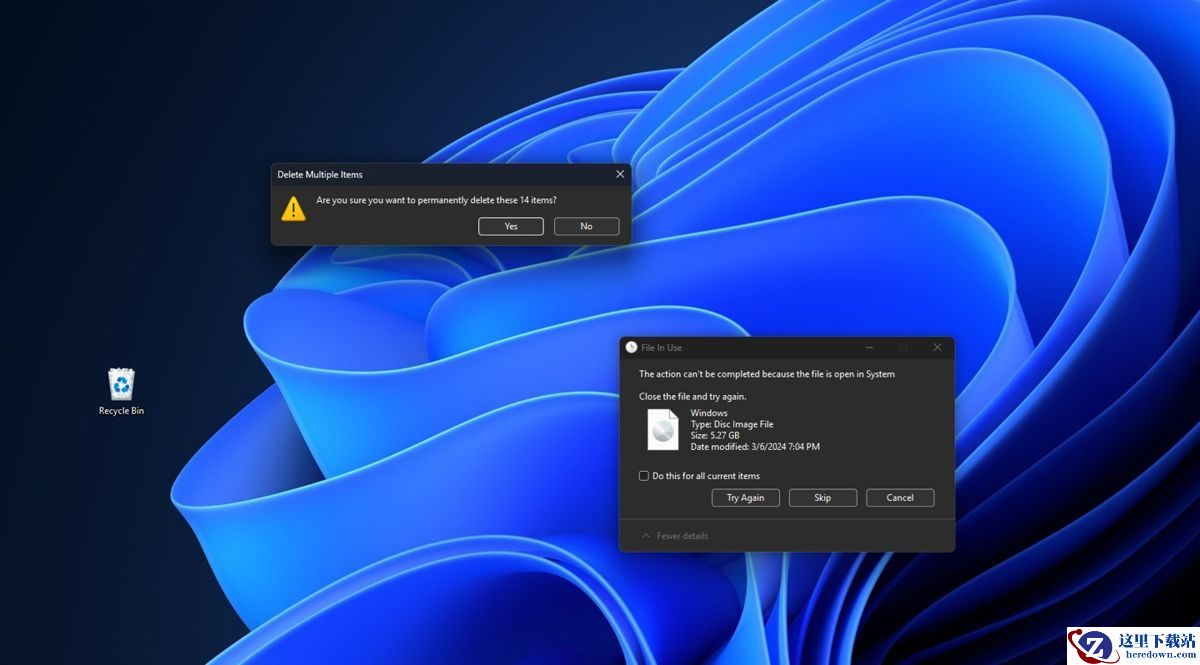The height and width of the screenshot is (665, 1200).
Task: Click the Windows disc image file icon
Action: click(662, 430)
